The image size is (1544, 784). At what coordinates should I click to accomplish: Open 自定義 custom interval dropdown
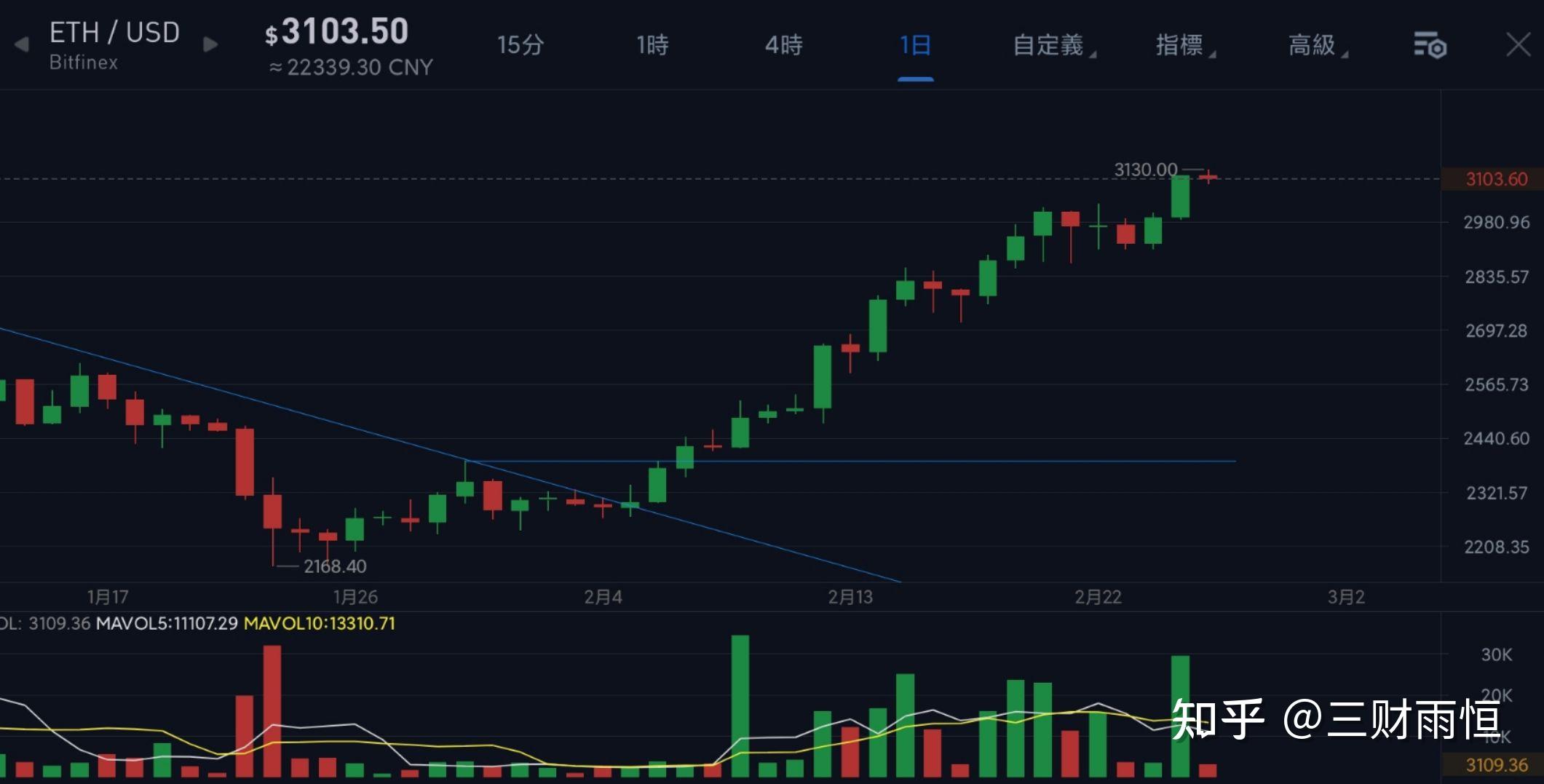click(x=1054, y=45)
